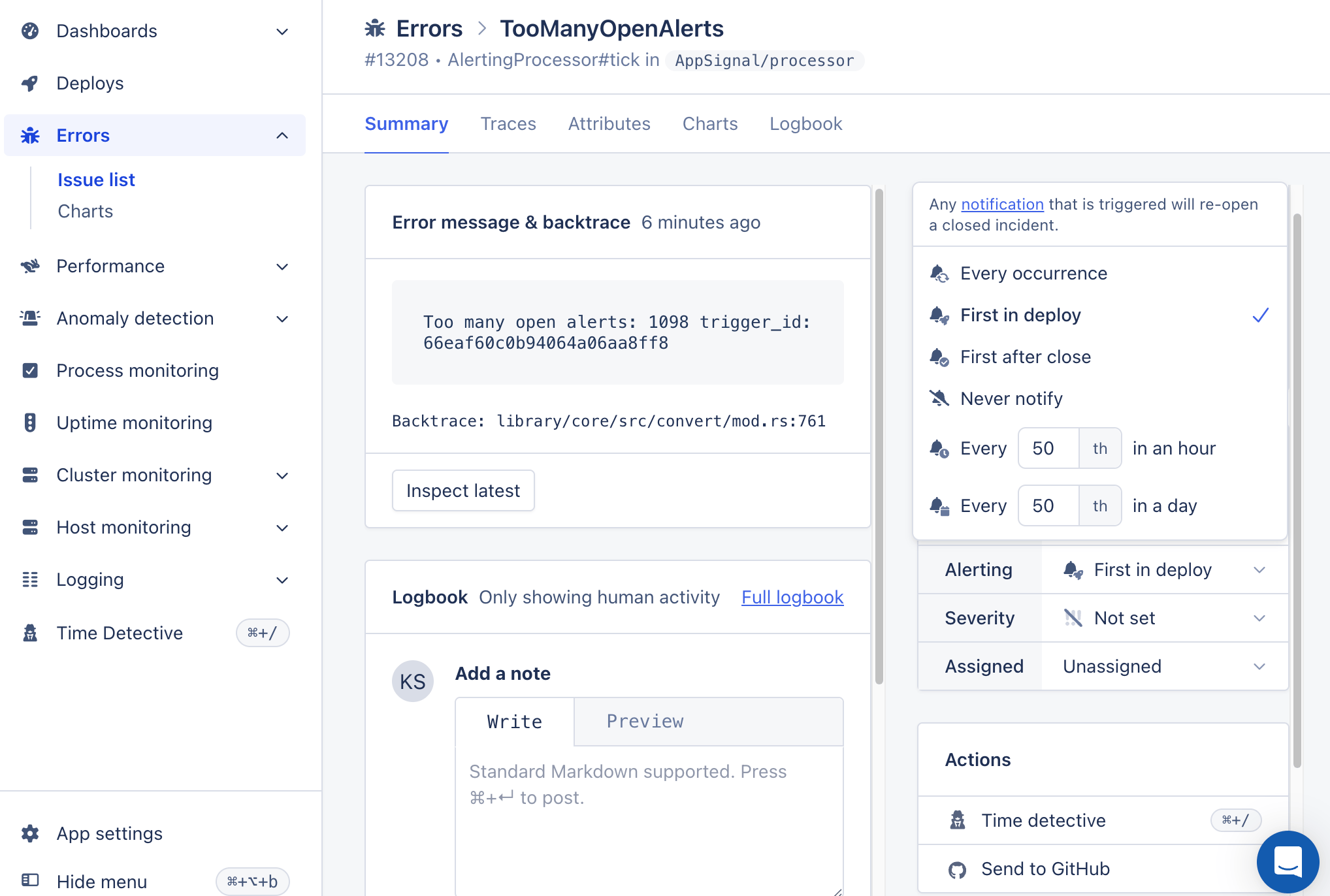The width and height of the screenshot is (1330, 896).
Task: Open the Severity Not set dropdown
Action: tap(1165, 618)
